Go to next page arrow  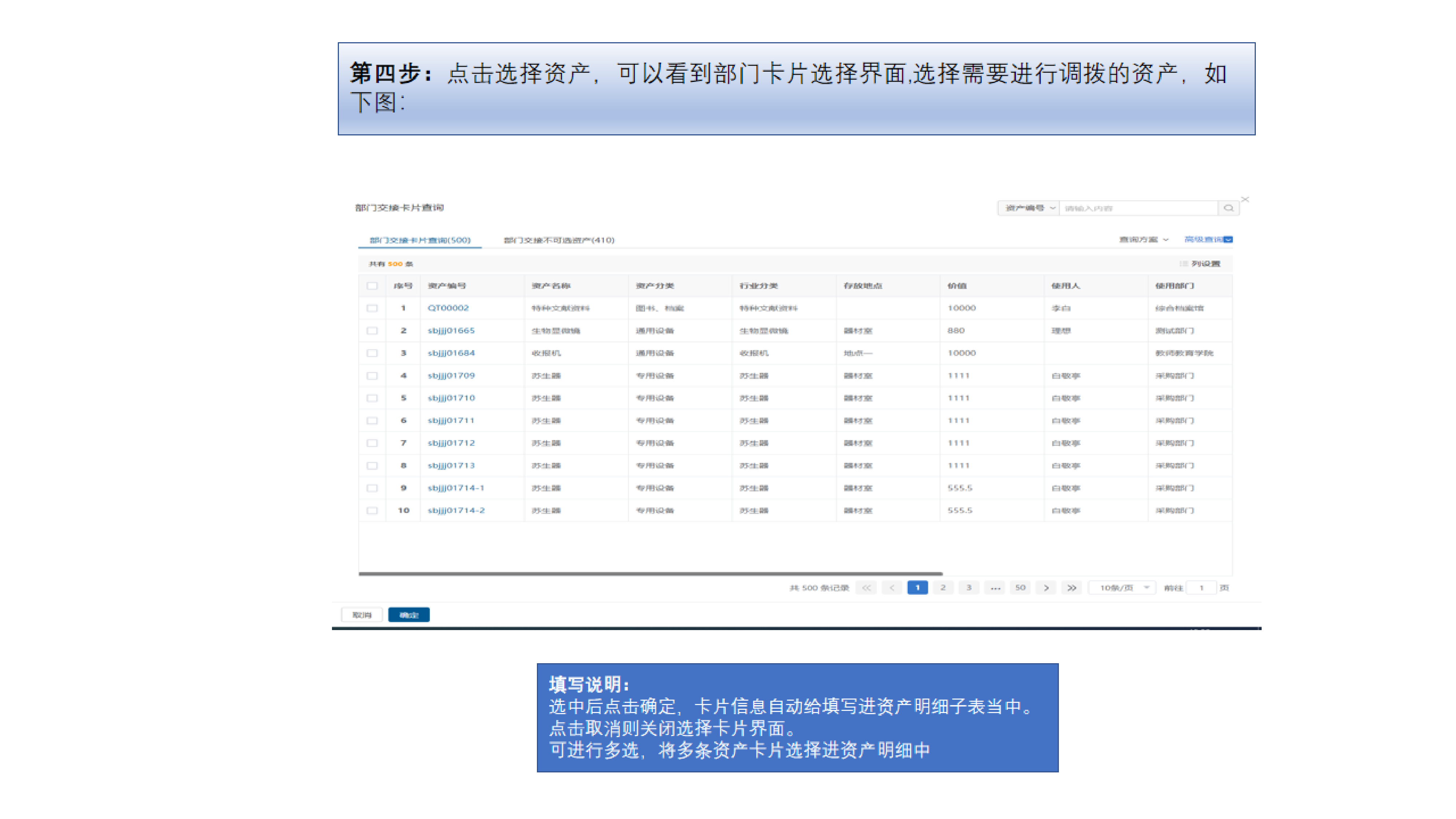tap(1046, 588)
